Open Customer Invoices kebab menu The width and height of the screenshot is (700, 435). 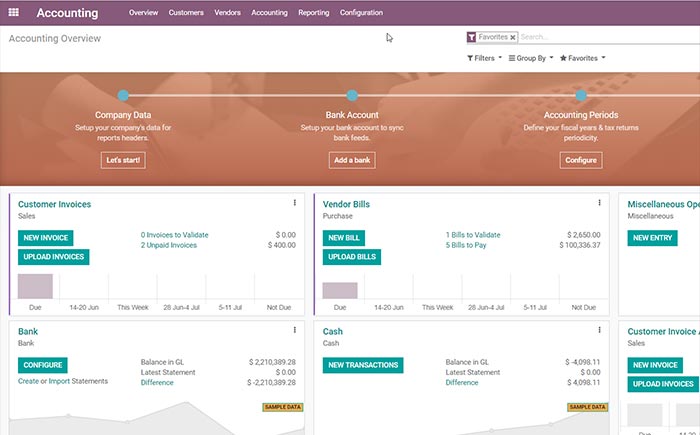(294, 202)
